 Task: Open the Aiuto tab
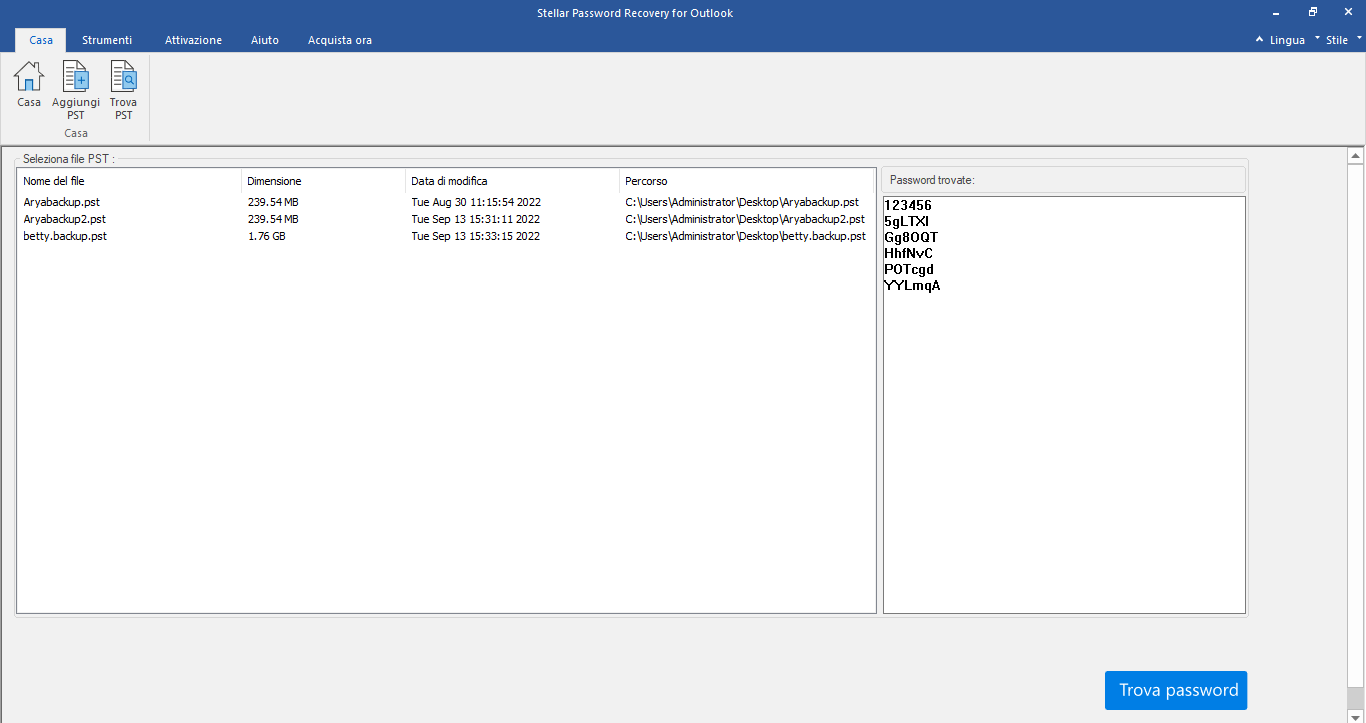265,40
